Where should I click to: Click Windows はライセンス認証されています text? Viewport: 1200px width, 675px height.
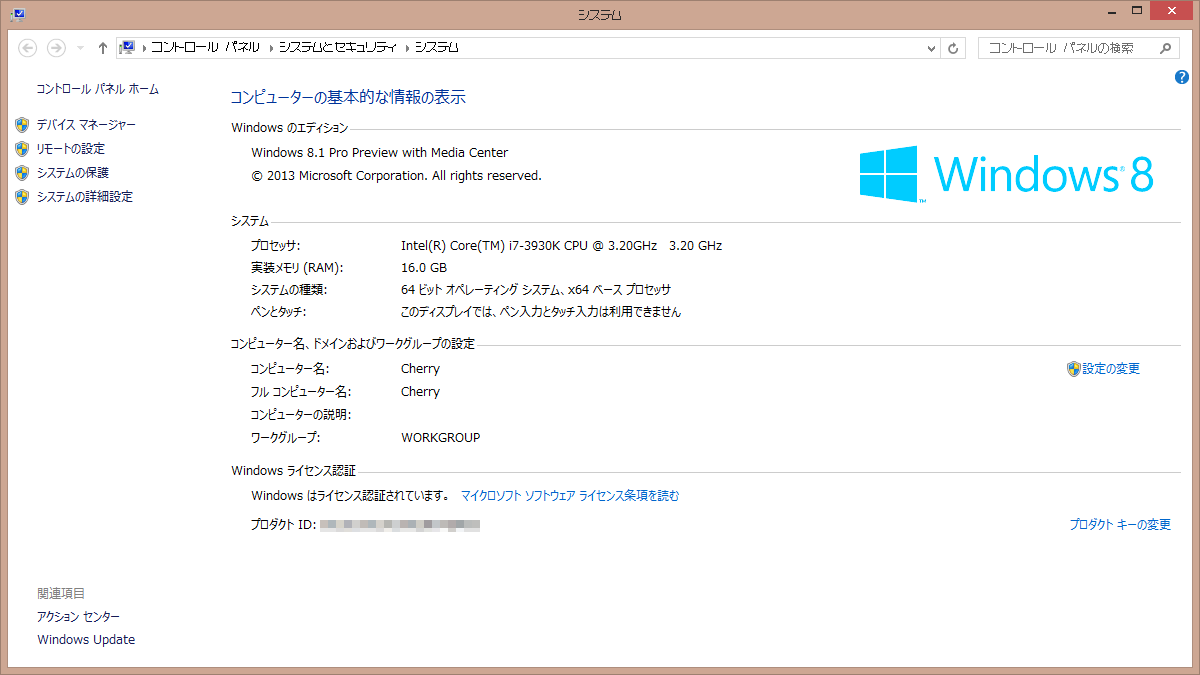click(x=350, y=496)
